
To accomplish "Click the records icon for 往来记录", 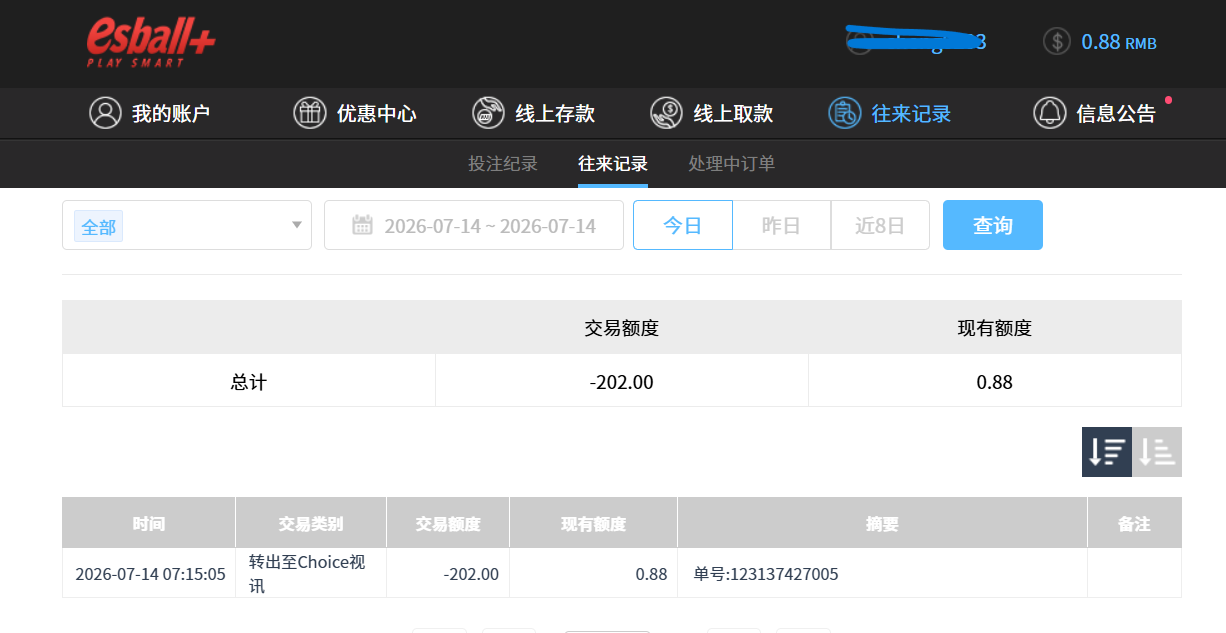I will coord(845,113).
